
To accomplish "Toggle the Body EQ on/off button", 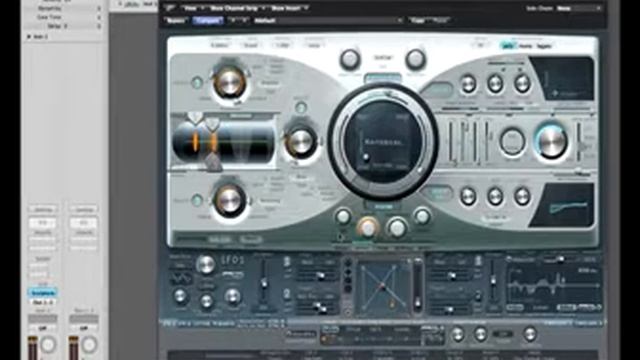I will (x=439, y=193).
